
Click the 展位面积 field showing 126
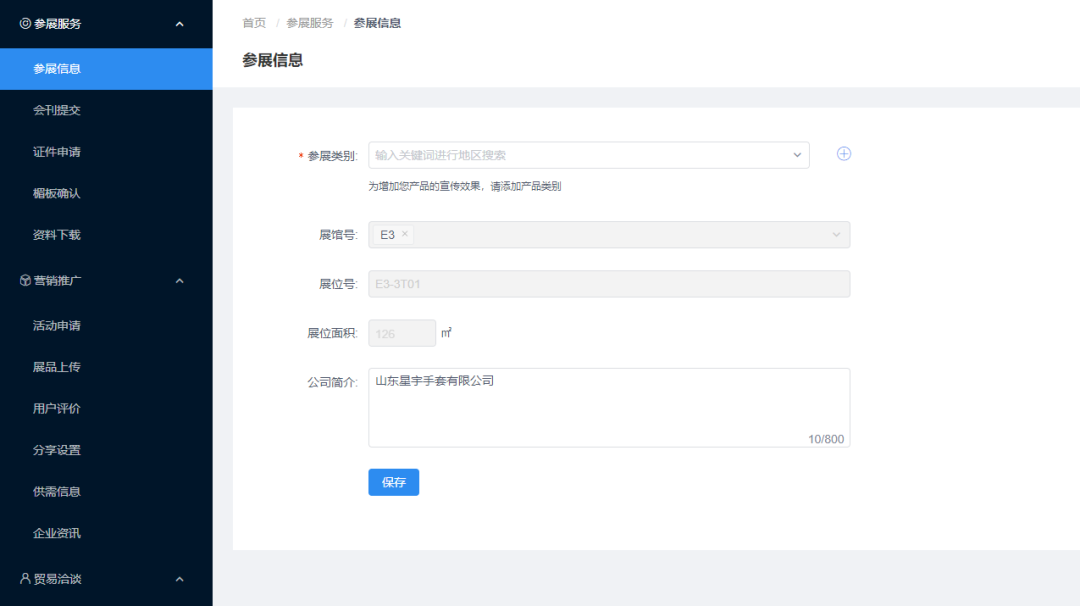click(402, 333)
